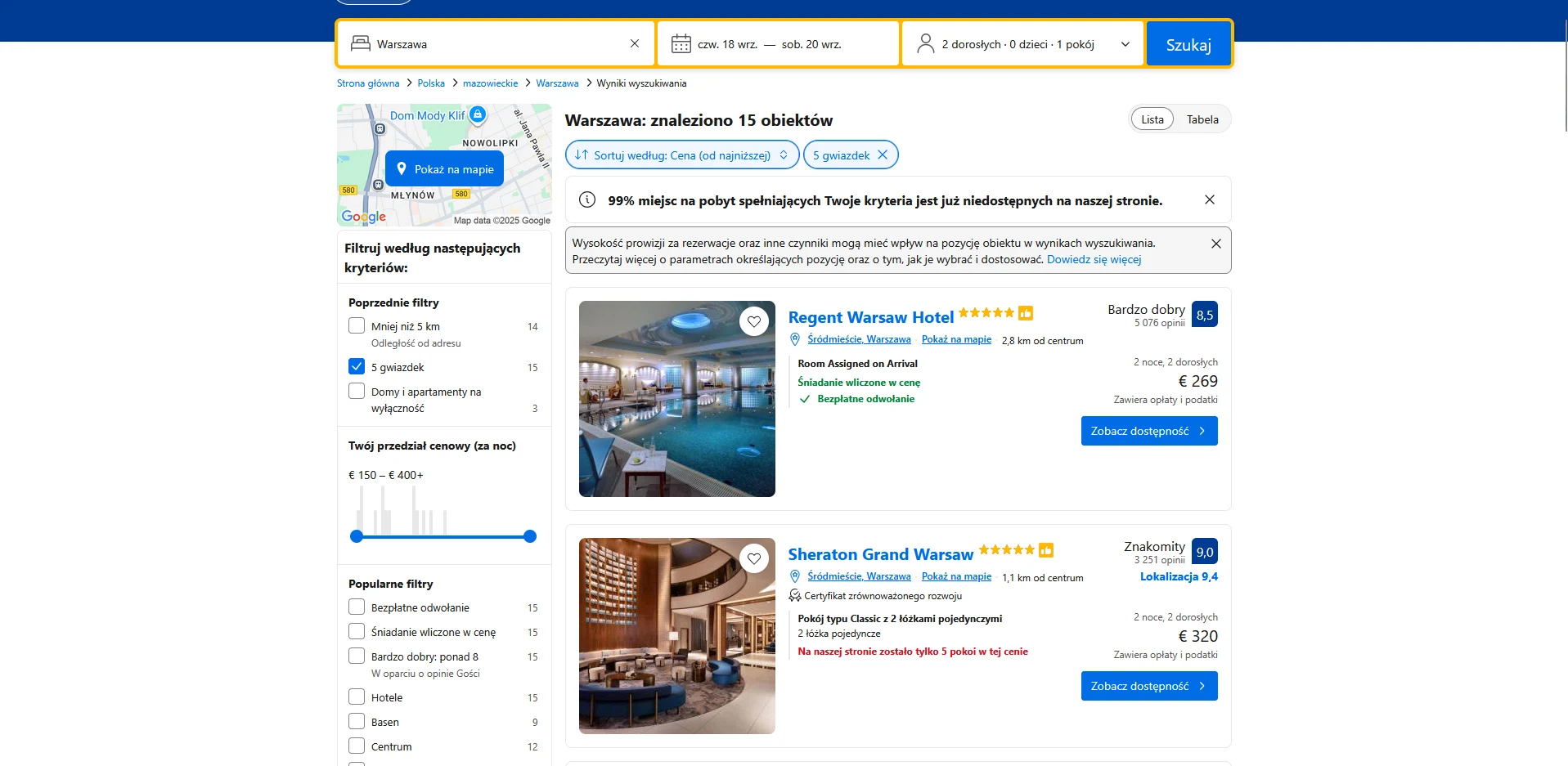Click the calendar icon in date field

[x=681, y=44]
